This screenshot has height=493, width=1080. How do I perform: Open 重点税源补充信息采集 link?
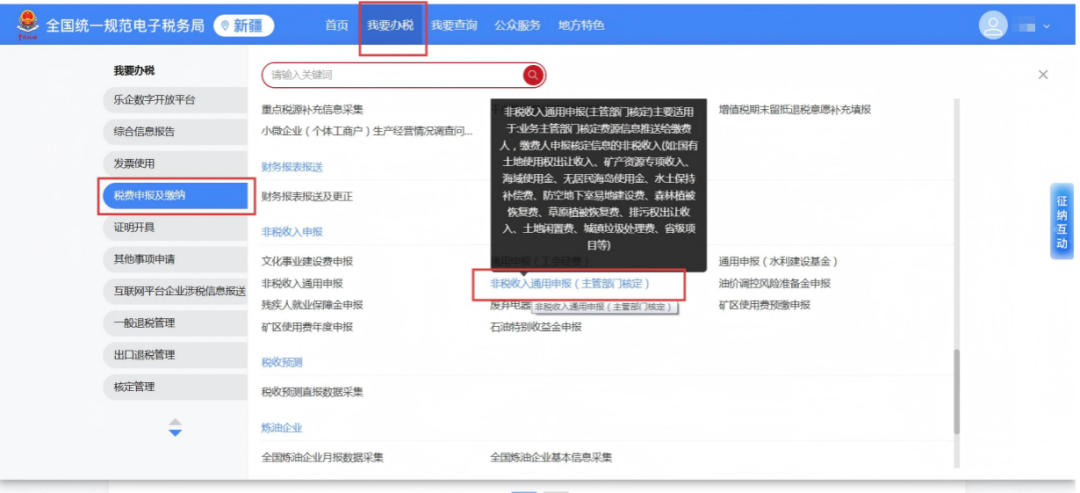click(x=312, y=109)
